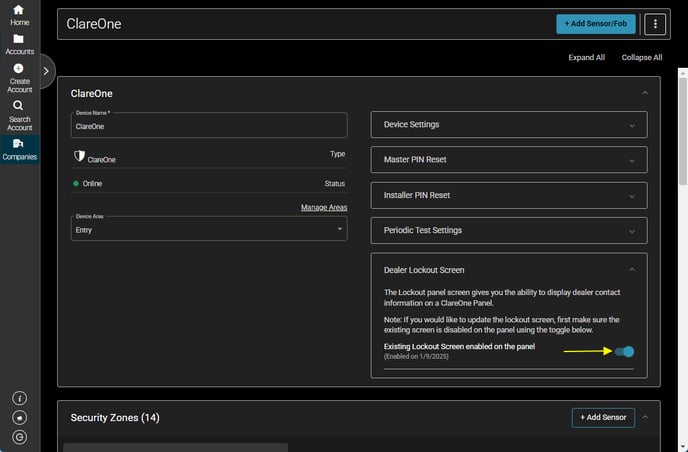Open the Manage Areas link
688x452 pixels.
[324, 208]
